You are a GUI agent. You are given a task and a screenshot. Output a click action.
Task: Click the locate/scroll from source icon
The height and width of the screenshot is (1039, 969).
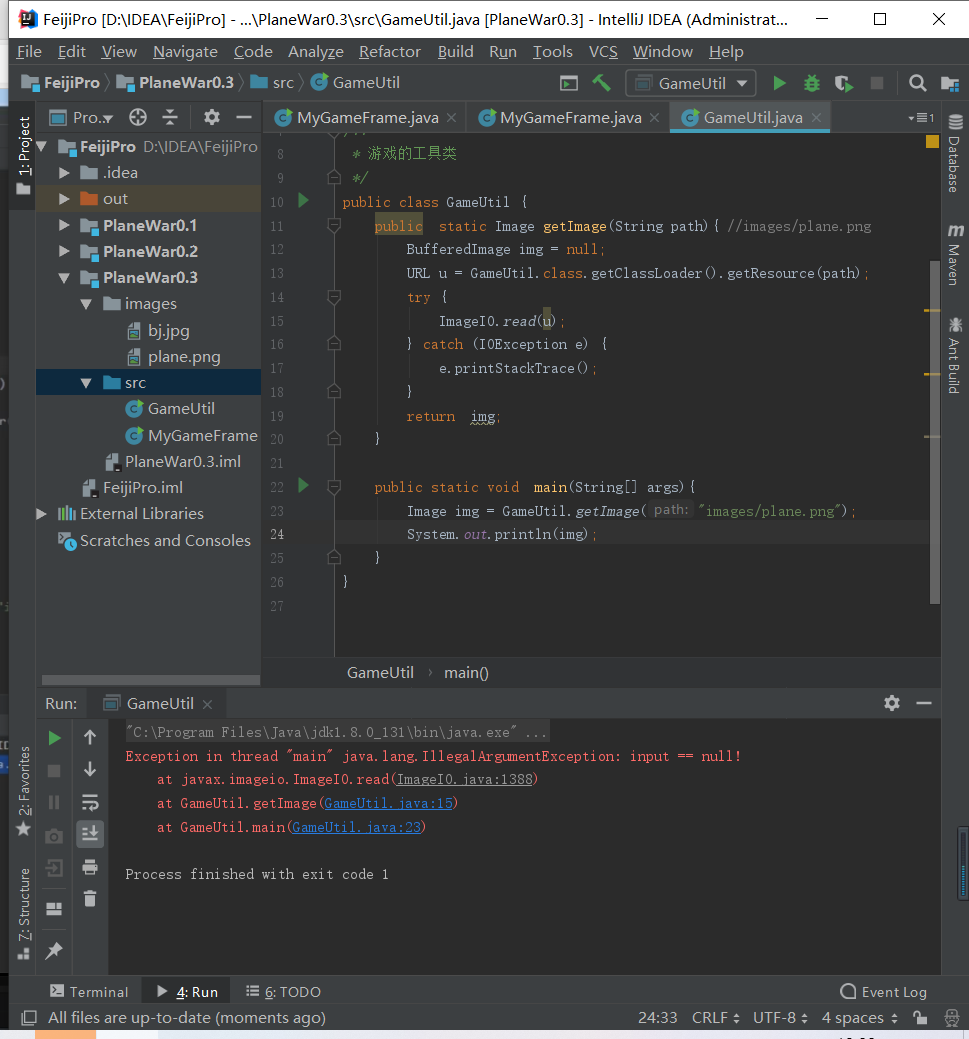138,117
